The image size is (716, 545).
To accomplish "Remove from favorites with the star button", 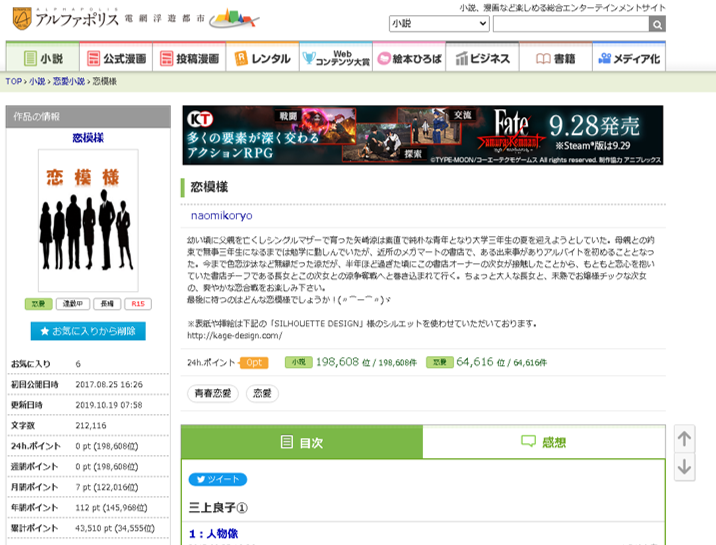I will (x=87, y=331).
